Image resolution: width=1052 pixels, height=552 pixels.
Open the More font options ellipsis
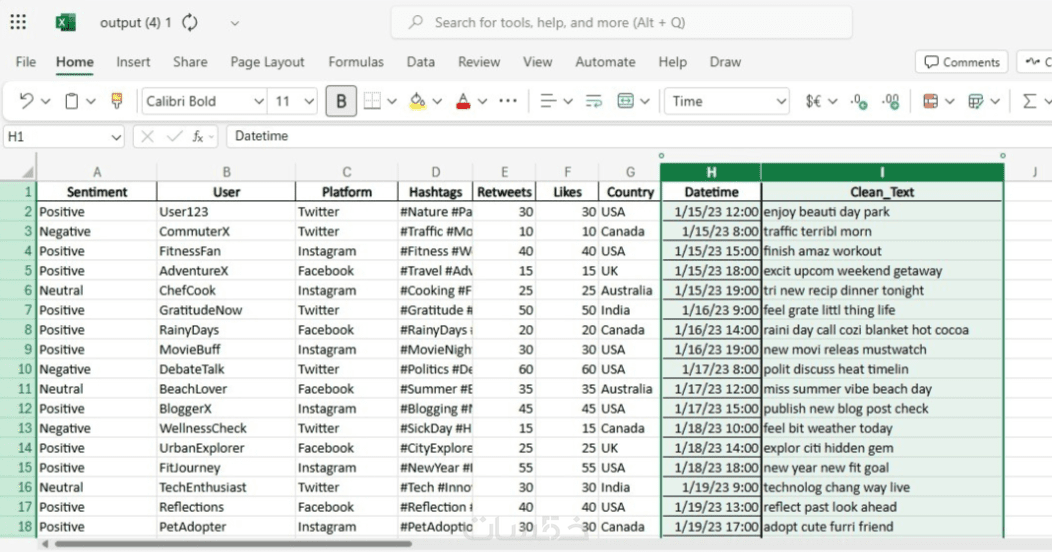[508, 101]
